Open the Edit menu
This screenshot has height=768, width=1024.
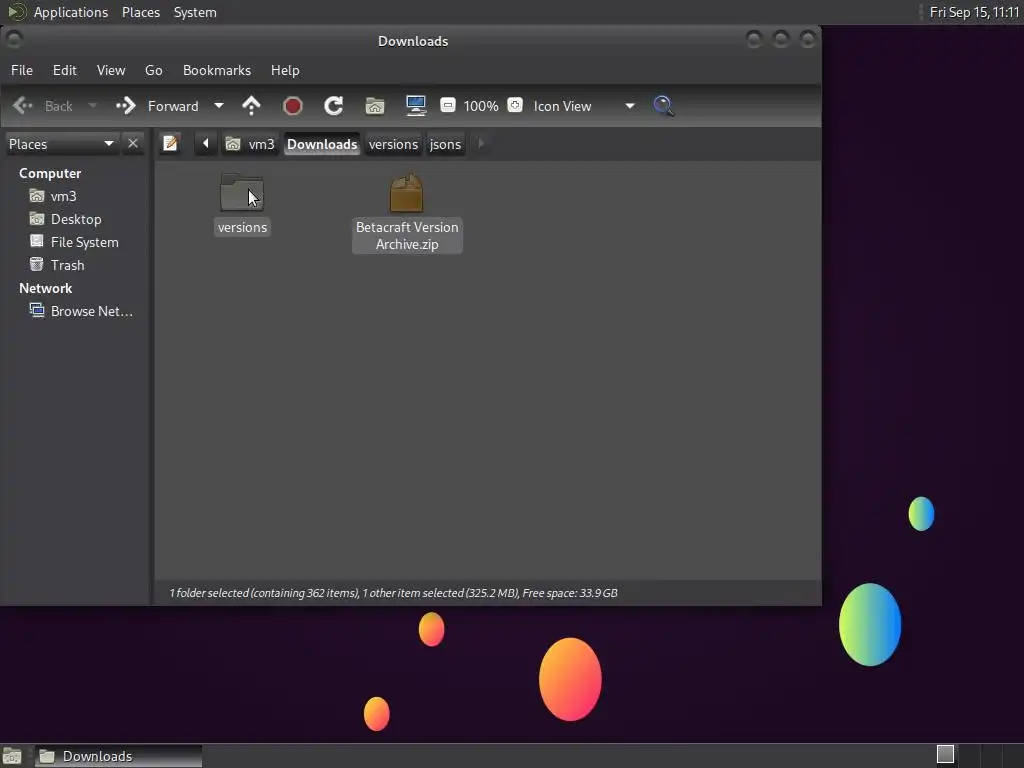coord(65,70)
